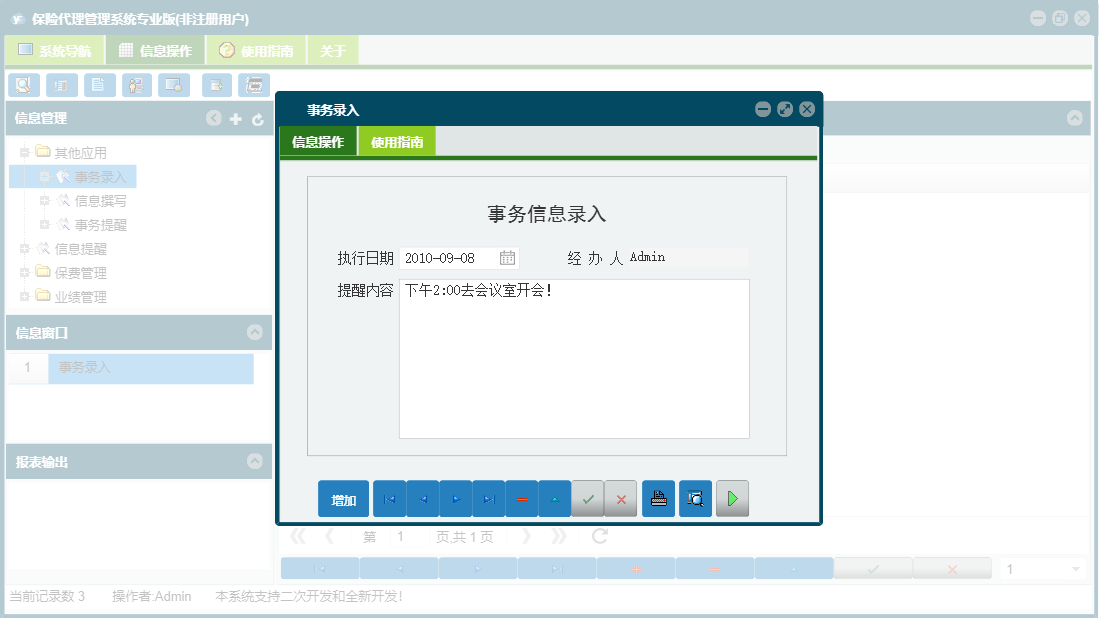Image resolution: width=1099 pixels, height=618 pixels.
Task: Open print preview in the dialog toolbar
Action: pyautogui.click(x=695, y=498)
